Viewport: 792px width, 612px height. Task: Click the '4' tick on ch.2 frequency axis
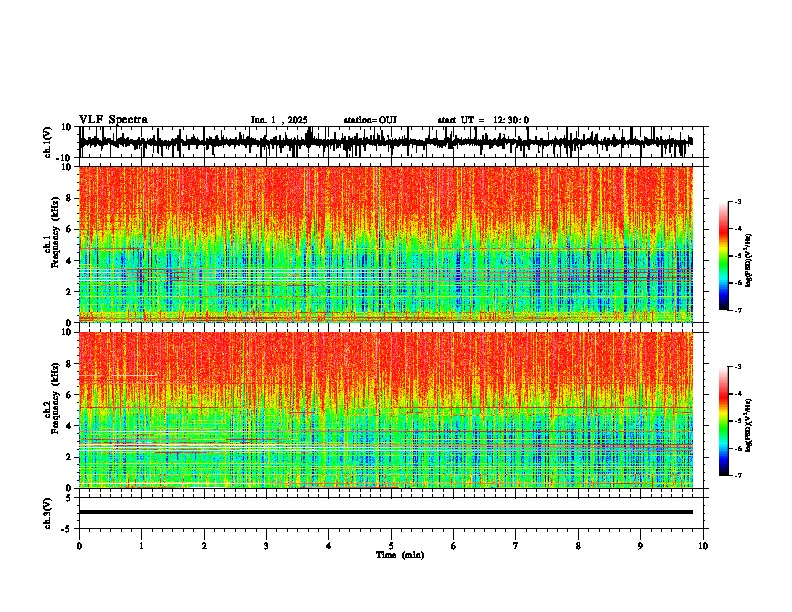pos(69,426)
